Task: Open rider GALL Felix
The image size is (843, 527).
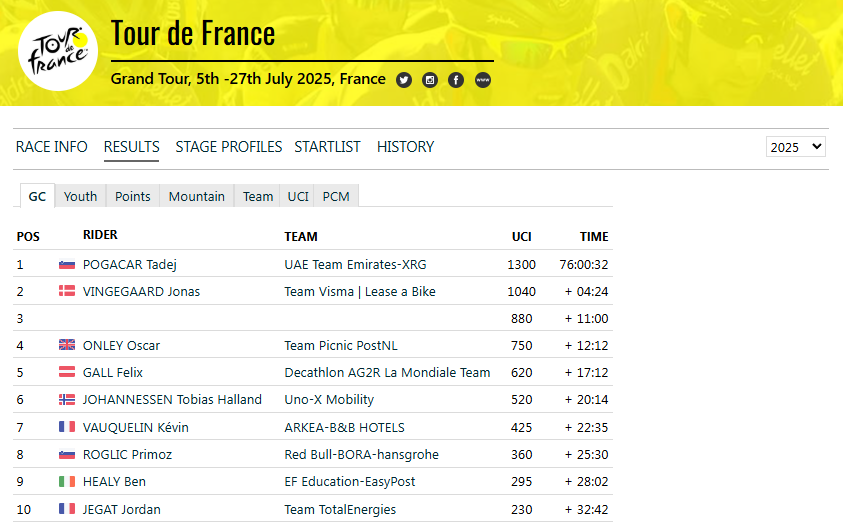Action: coord(113,372)
